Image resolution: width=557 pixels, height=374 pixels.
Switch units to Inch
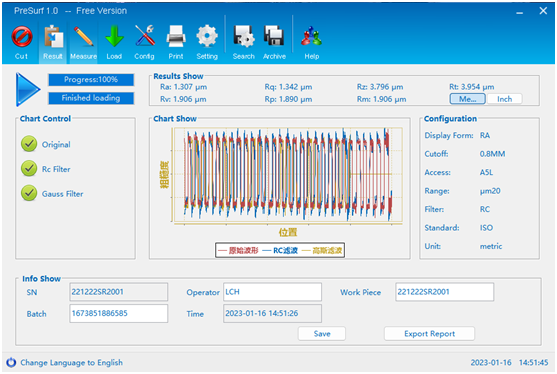[x=504, y=99]
